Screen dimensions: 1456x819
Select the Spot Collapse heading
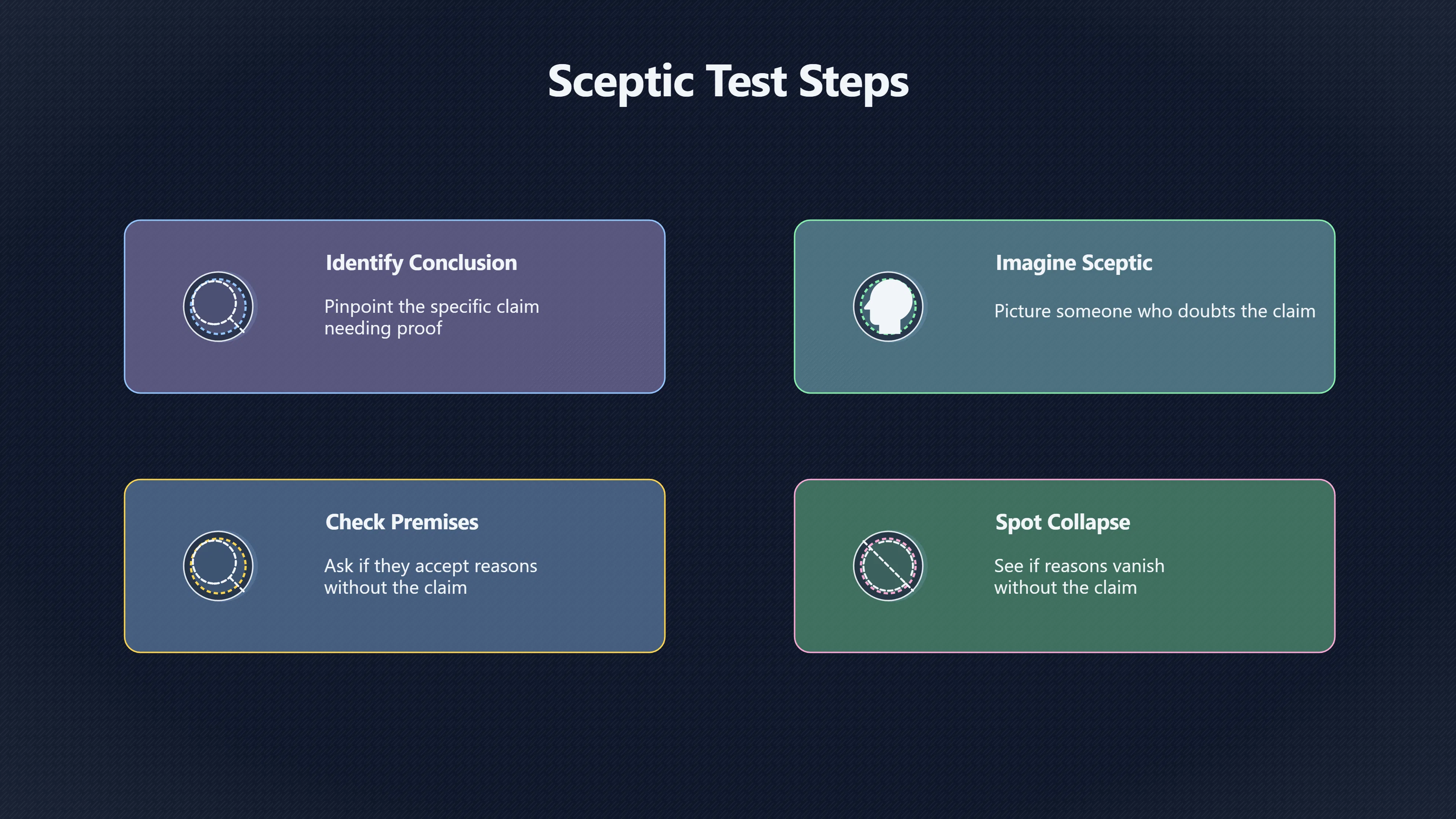coord(1062,522)
